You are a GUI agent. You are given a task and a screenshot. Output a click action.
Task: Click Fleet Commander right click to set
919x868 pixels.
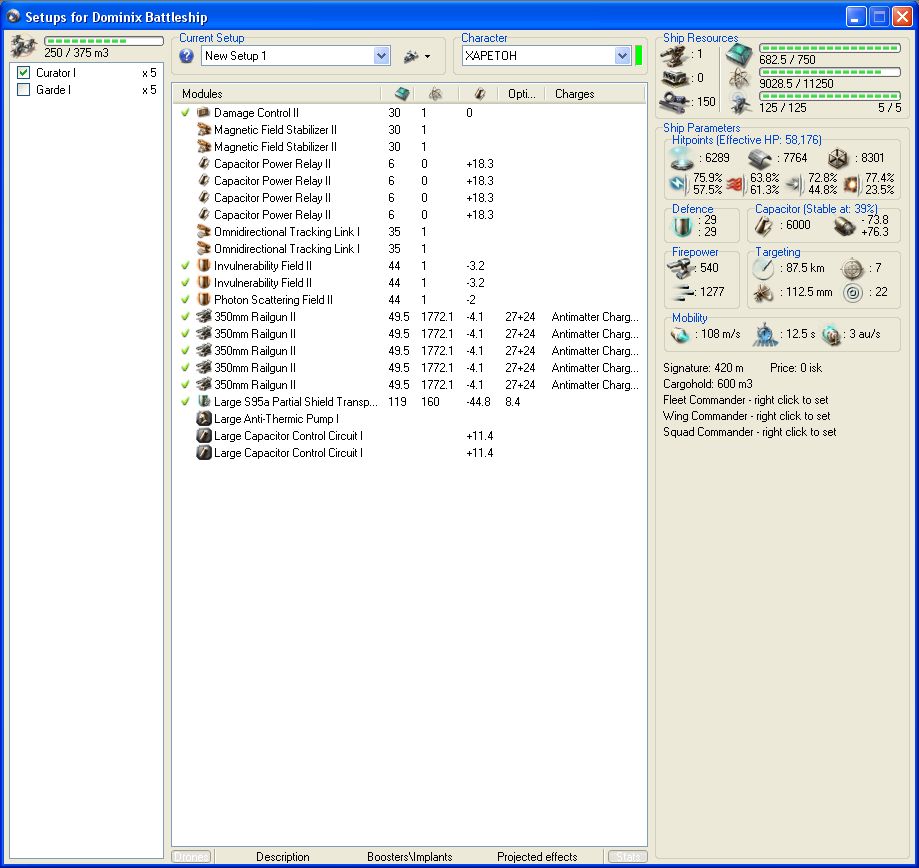coord(746,400)
